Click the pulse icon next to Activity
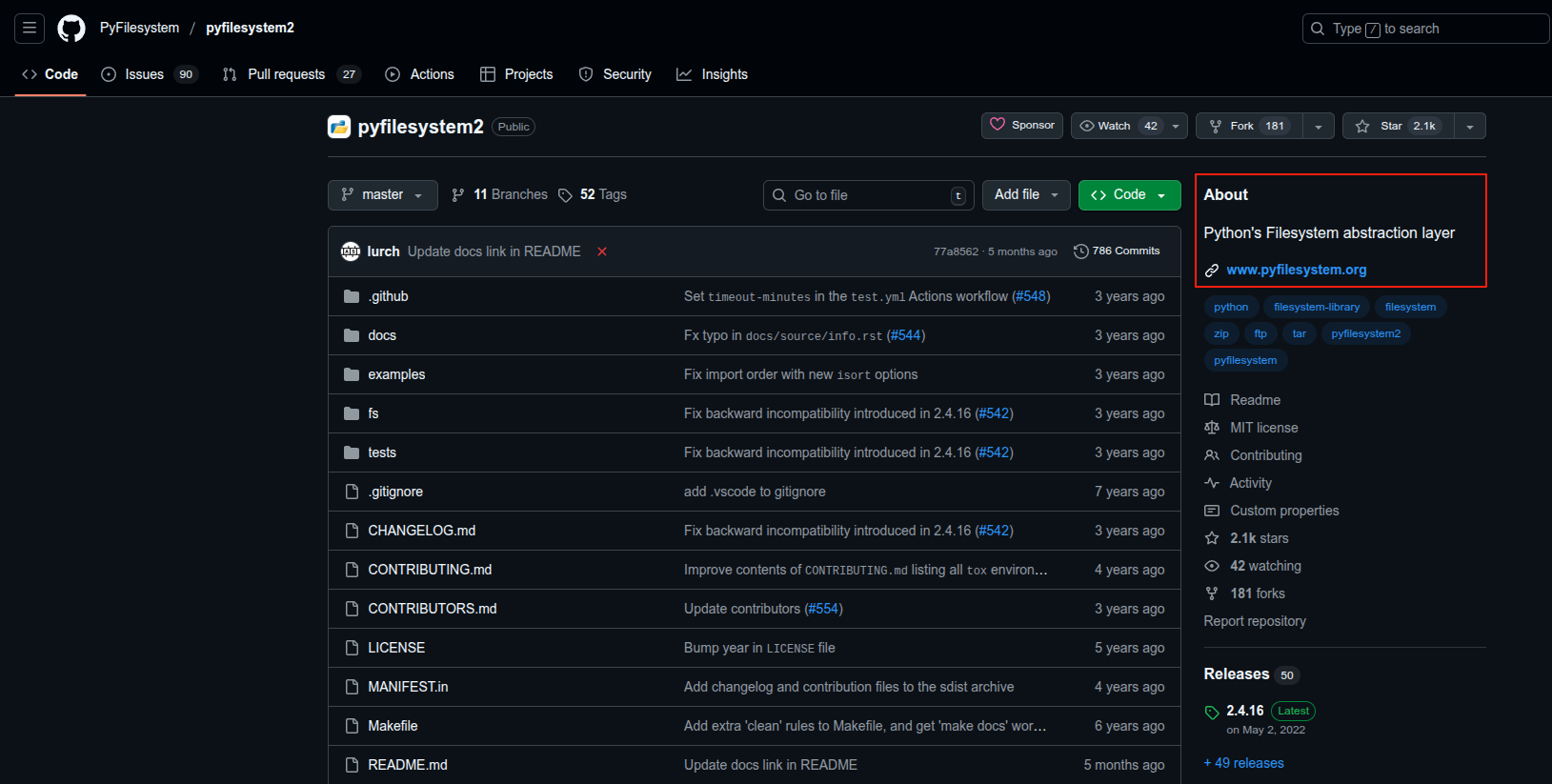Image resolution: width=1552 pixels, height=784 pixels. tap(1212, 483)
